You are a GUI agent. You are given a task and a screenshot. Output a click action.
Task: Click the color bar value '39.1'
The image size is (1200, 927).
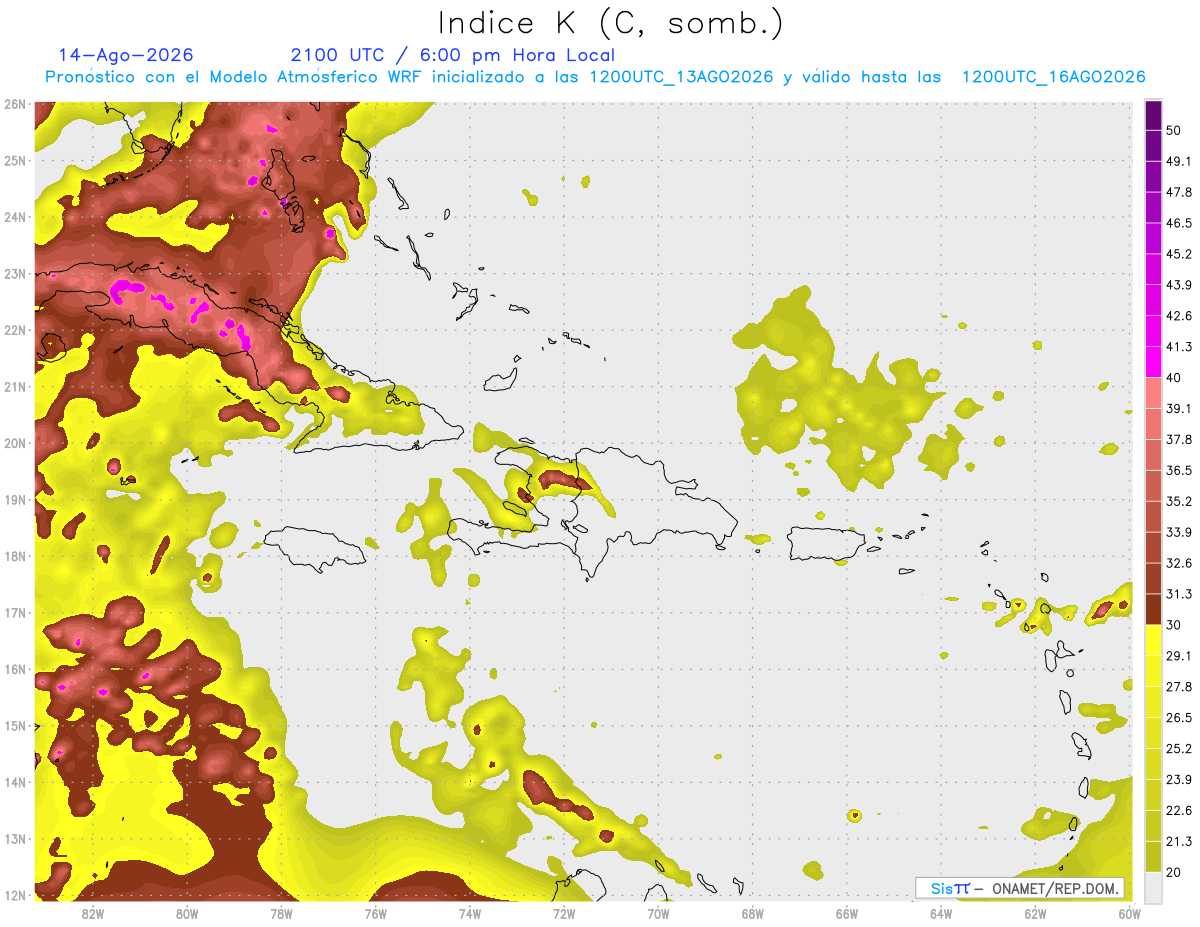click(x=1179, y=409)
